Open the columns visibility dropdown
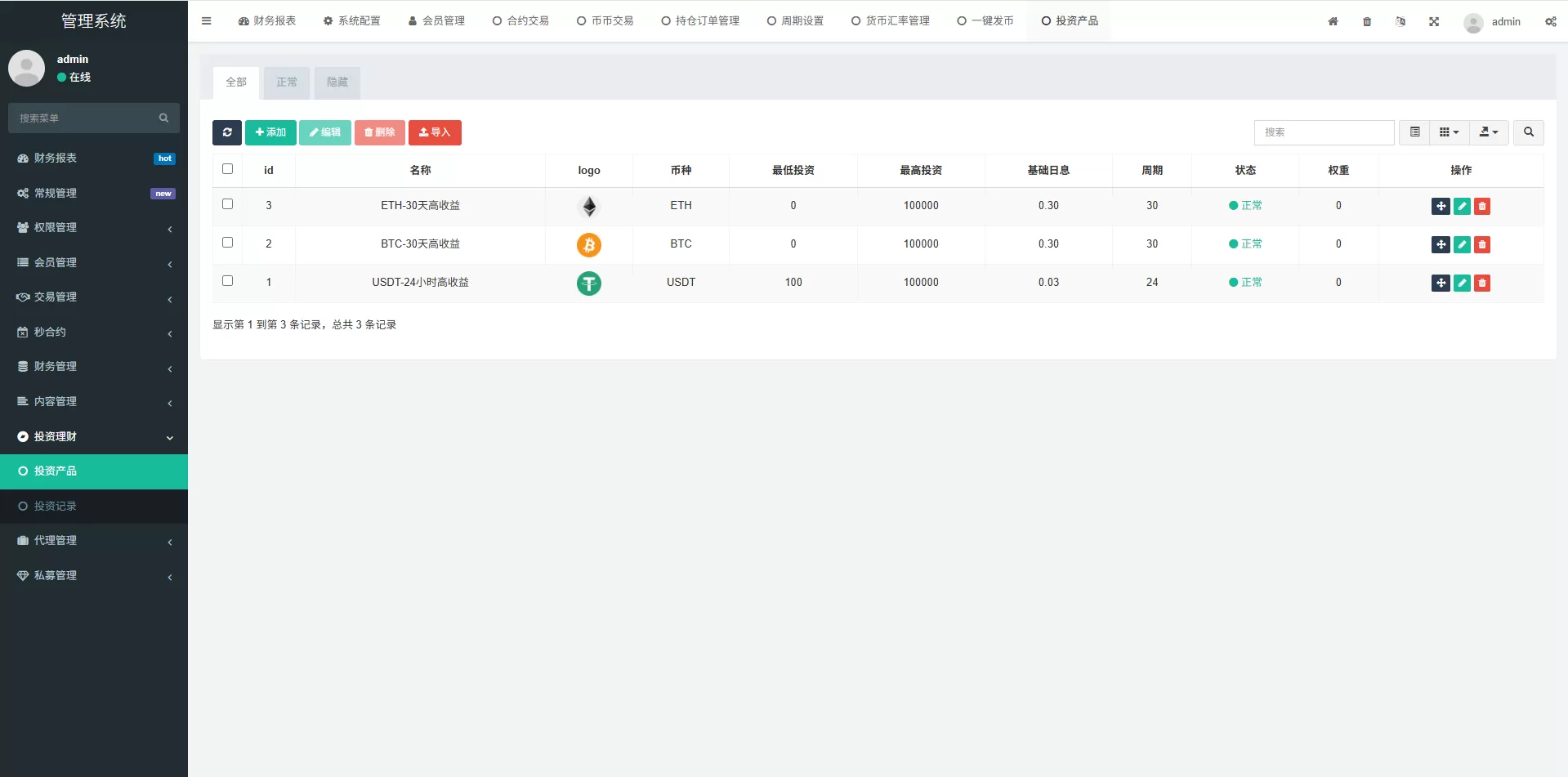 [1449, 132]
